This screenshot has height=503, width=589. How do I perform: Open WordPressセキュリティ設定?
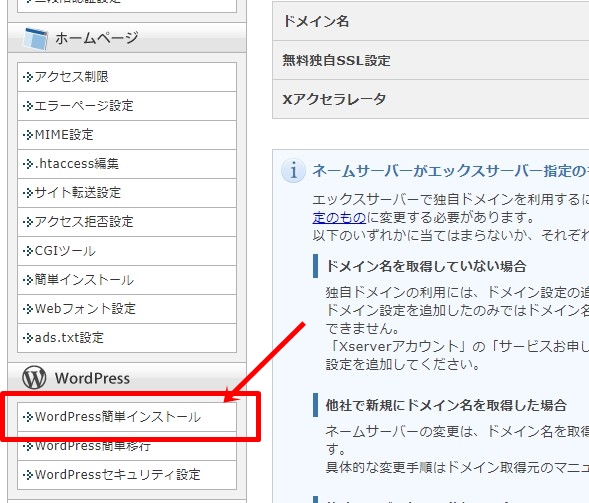127,475
